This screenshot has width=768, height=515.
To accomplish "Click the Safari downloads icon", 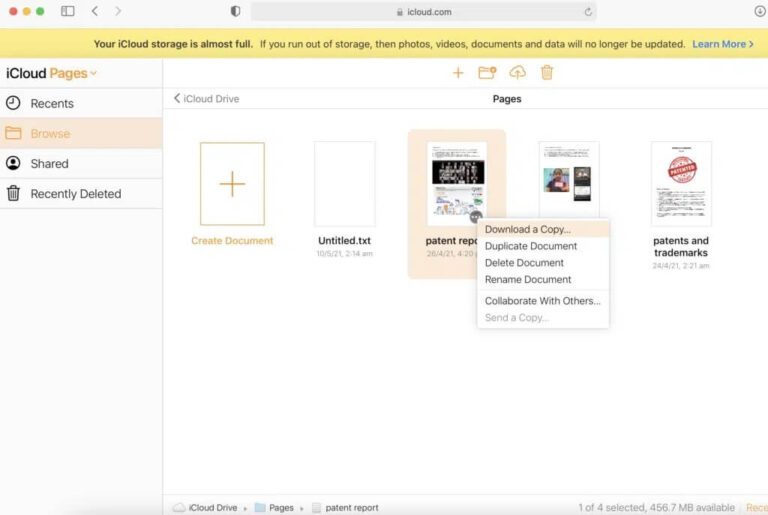I will [759, 11].
